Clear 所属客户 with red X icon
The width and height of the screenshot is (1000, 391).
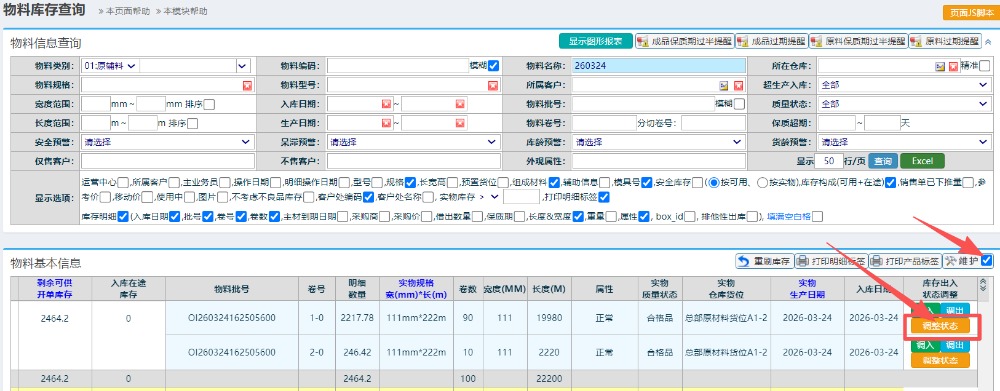pos(738,85)
